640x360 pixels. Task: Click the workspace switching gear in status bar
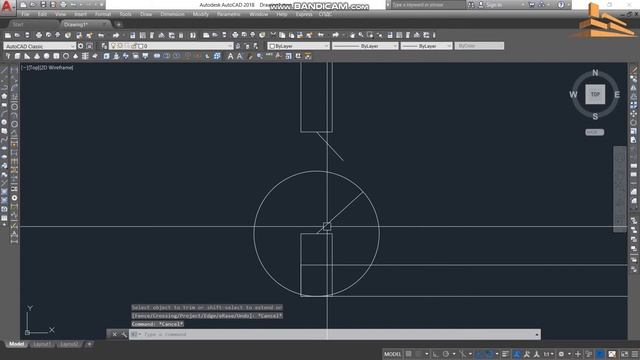[562, 354]
